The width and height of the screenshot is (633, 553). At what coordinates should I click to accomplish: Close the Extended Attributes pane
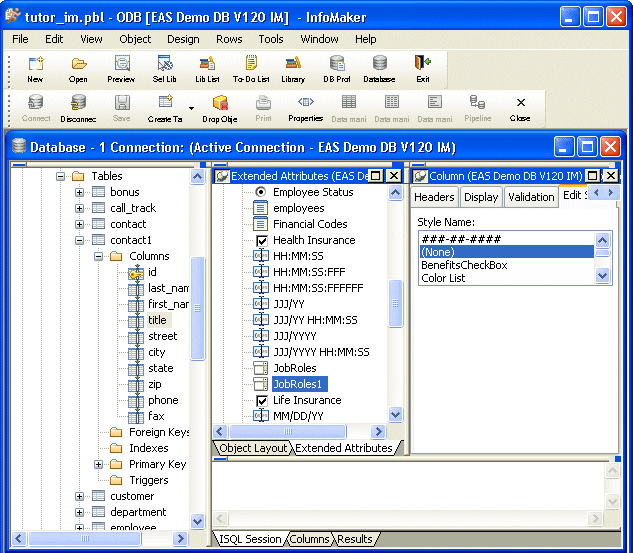[394, 176]
